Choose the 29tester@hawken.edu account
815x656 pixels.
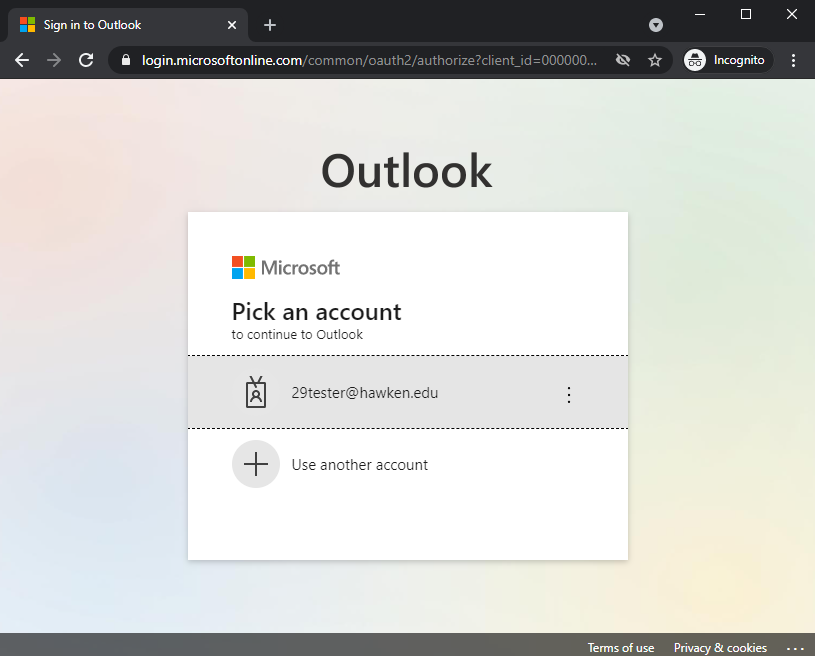click(408, 392)
